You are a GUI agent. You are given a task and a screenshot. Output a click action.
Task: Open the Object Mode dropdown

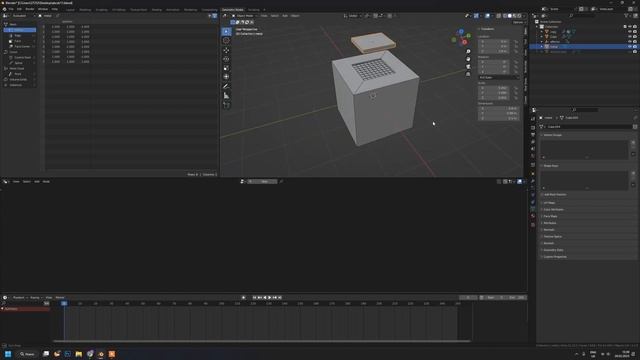pos(245,16)
